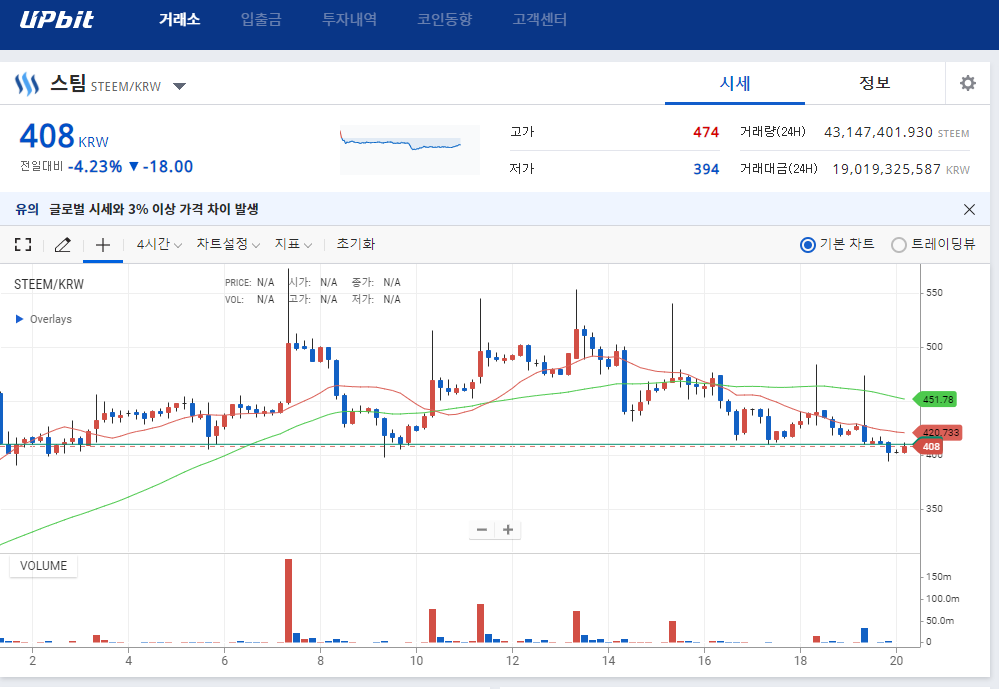
Task: Dismiss the price difference warning banner
Action: [969, 209]
